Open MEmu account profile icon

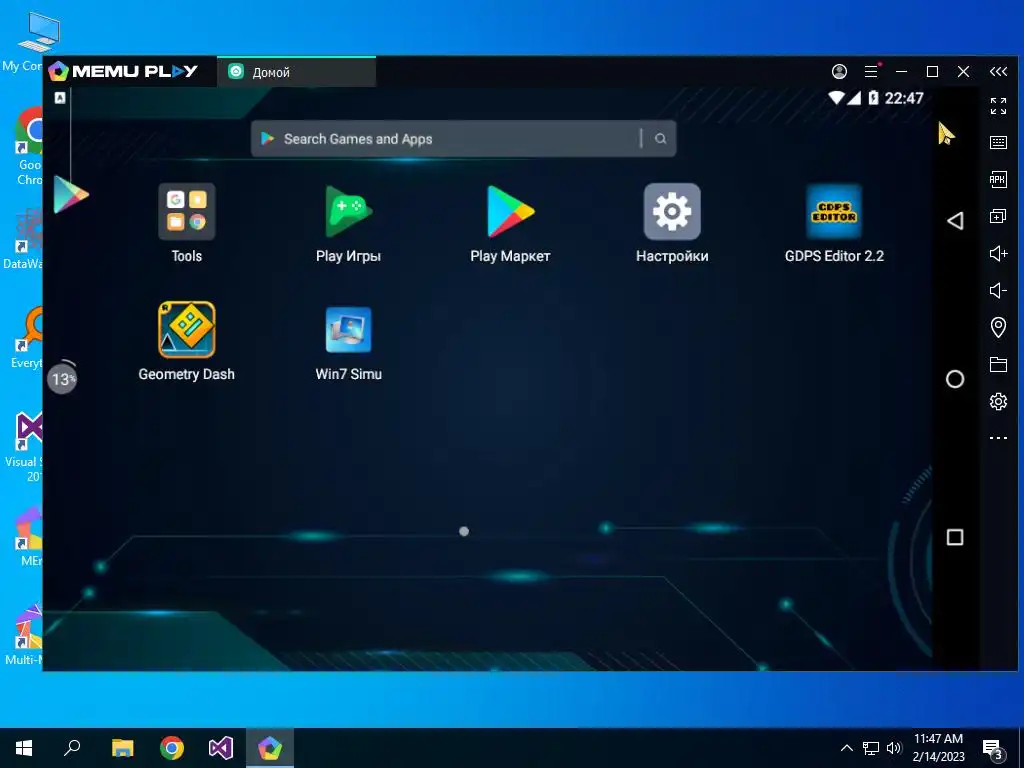point(839,72)
